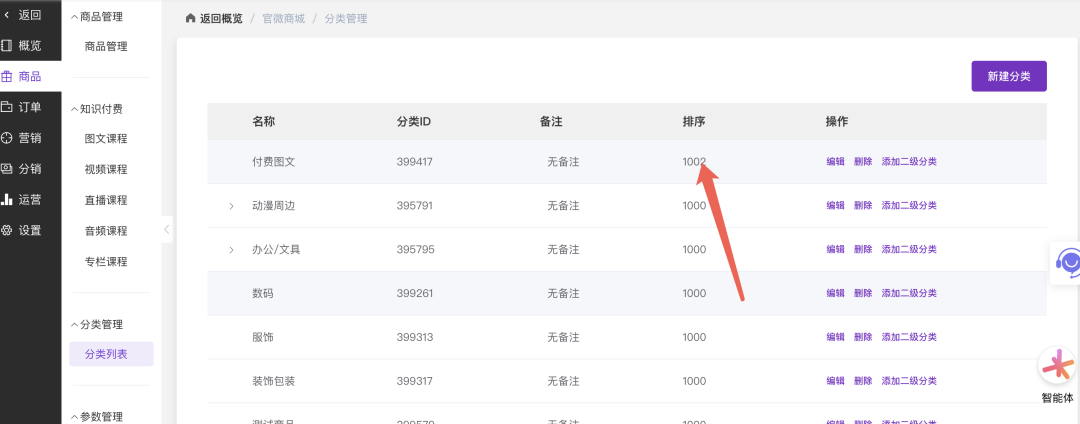This screenshot has height=424, width=1080.
Task: Select the Products (商品) sidebar icon
Action: tap(8, 76)
